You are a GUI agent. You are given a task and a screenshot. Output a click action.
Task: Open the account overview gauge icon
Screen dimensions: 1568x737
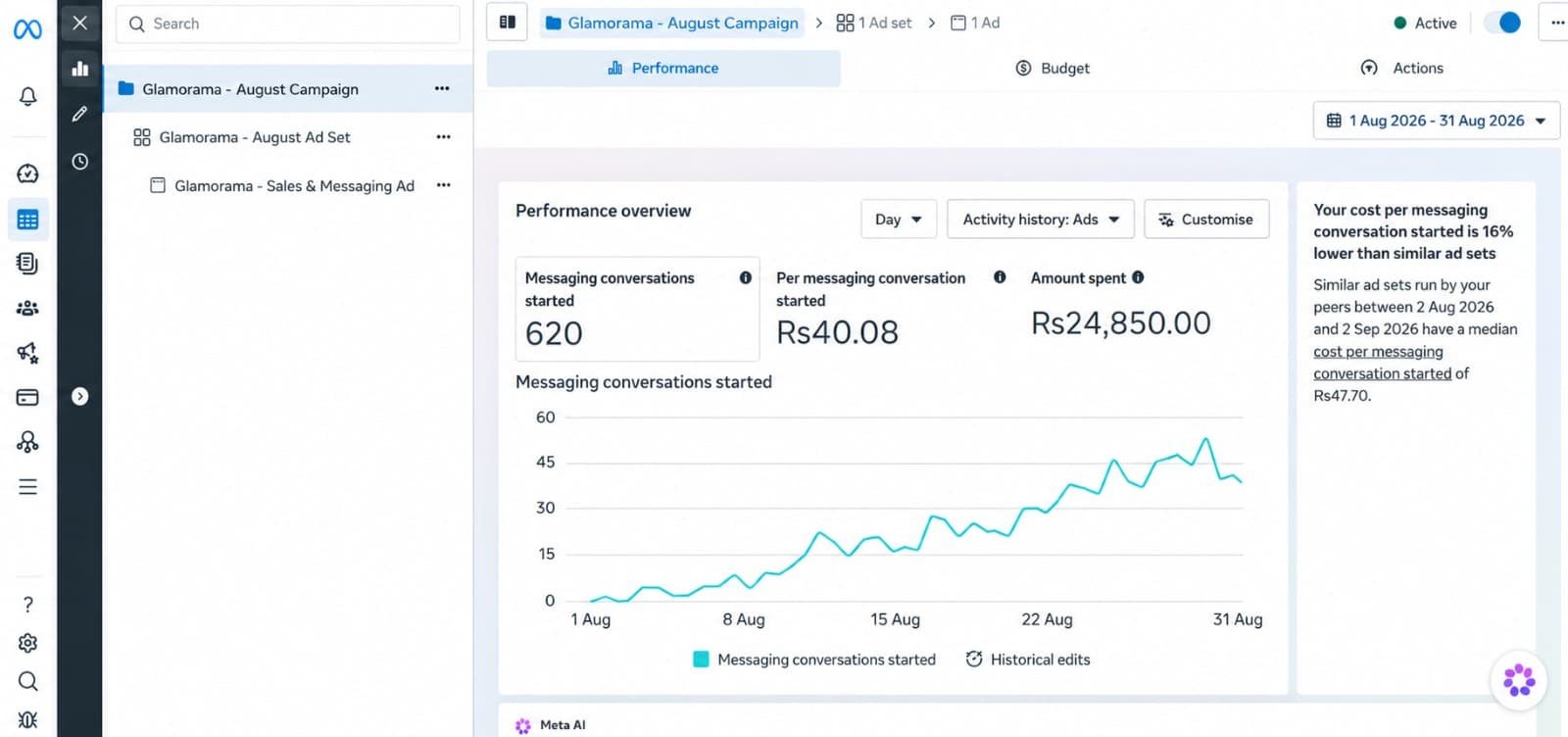pos(27,173)
